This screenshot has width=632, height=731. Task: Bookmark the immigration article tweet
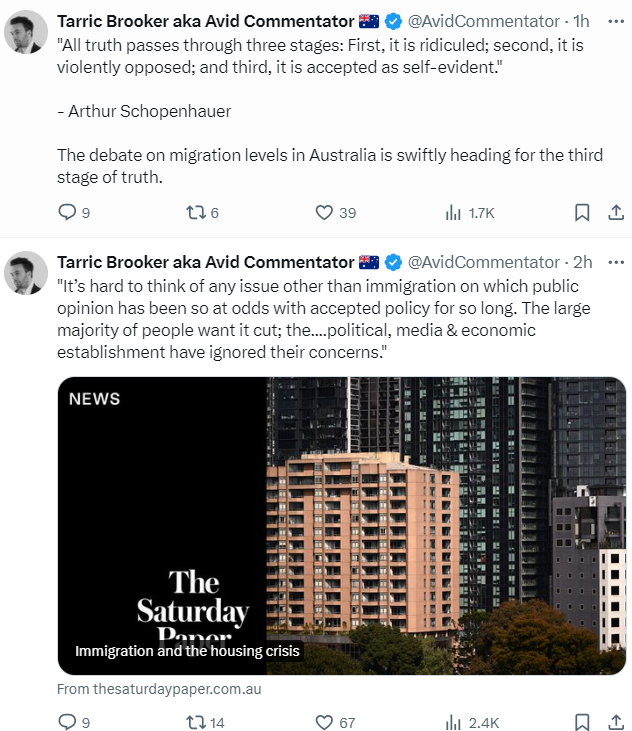coord(582,721)
